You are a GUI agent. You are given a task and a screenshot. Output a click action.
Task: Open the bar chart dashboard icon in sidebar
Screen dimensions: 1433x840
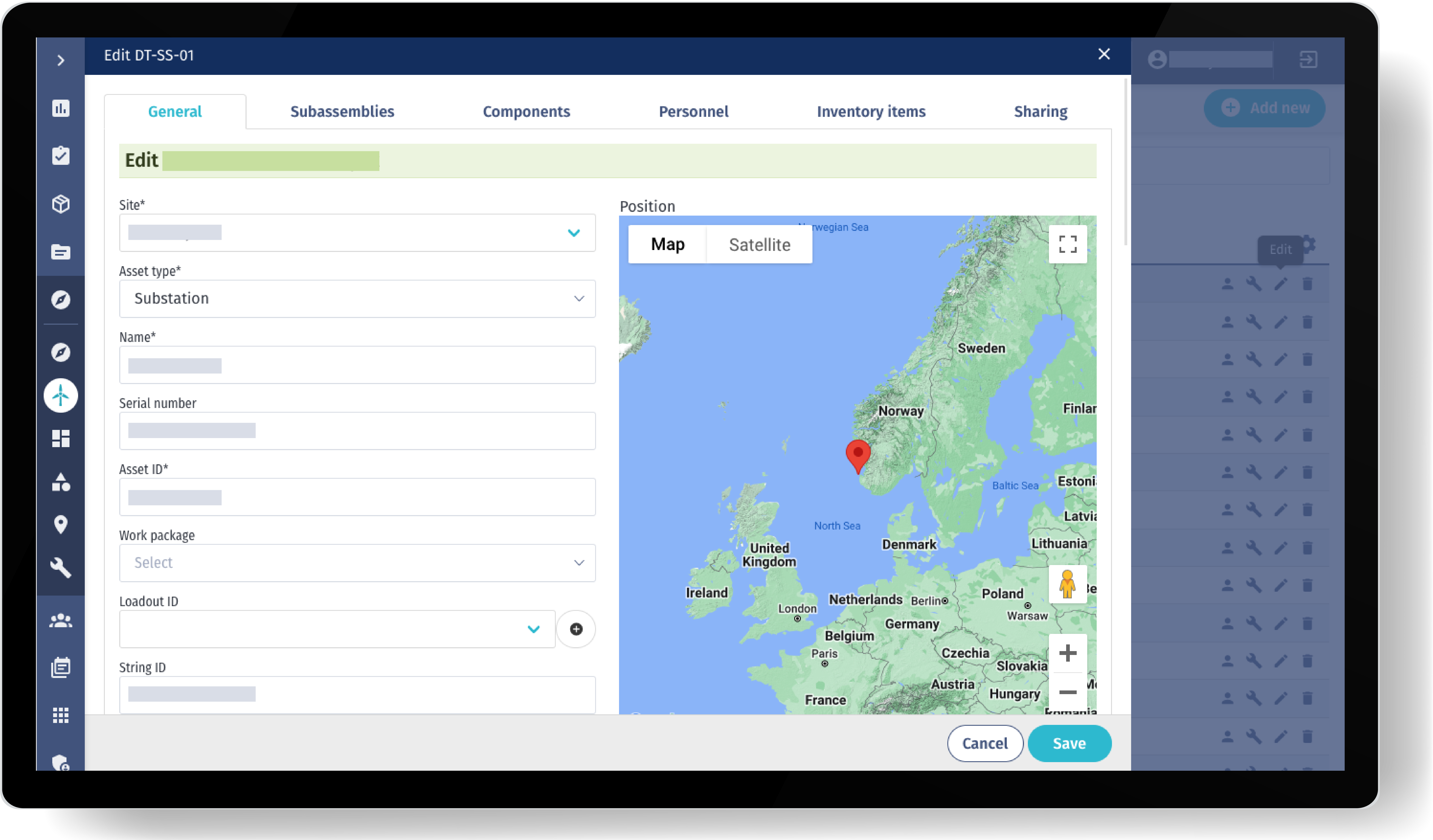(61, 108)
